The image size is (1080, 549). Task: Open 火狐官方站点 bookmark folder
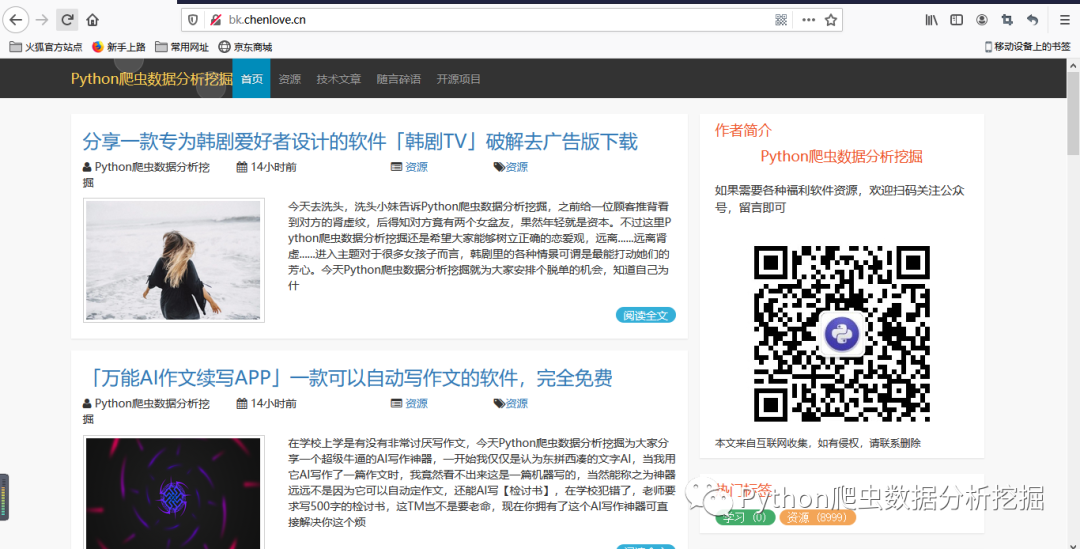point(45,47)
